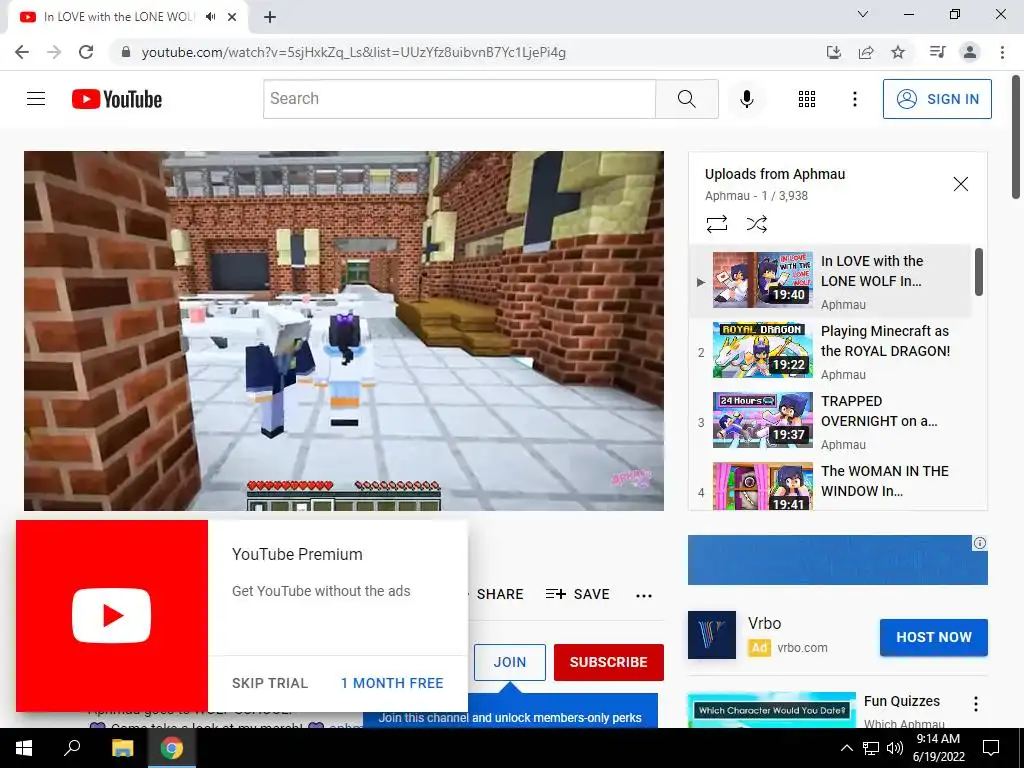
Task: Open a new browser tab
Action: [270, 17]
